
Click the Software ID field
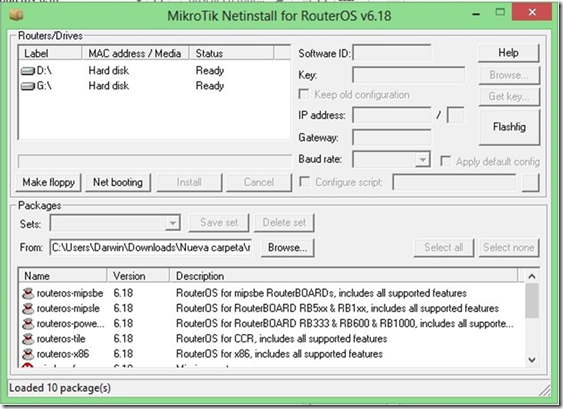pyautogui.click(x=392, y=53)
